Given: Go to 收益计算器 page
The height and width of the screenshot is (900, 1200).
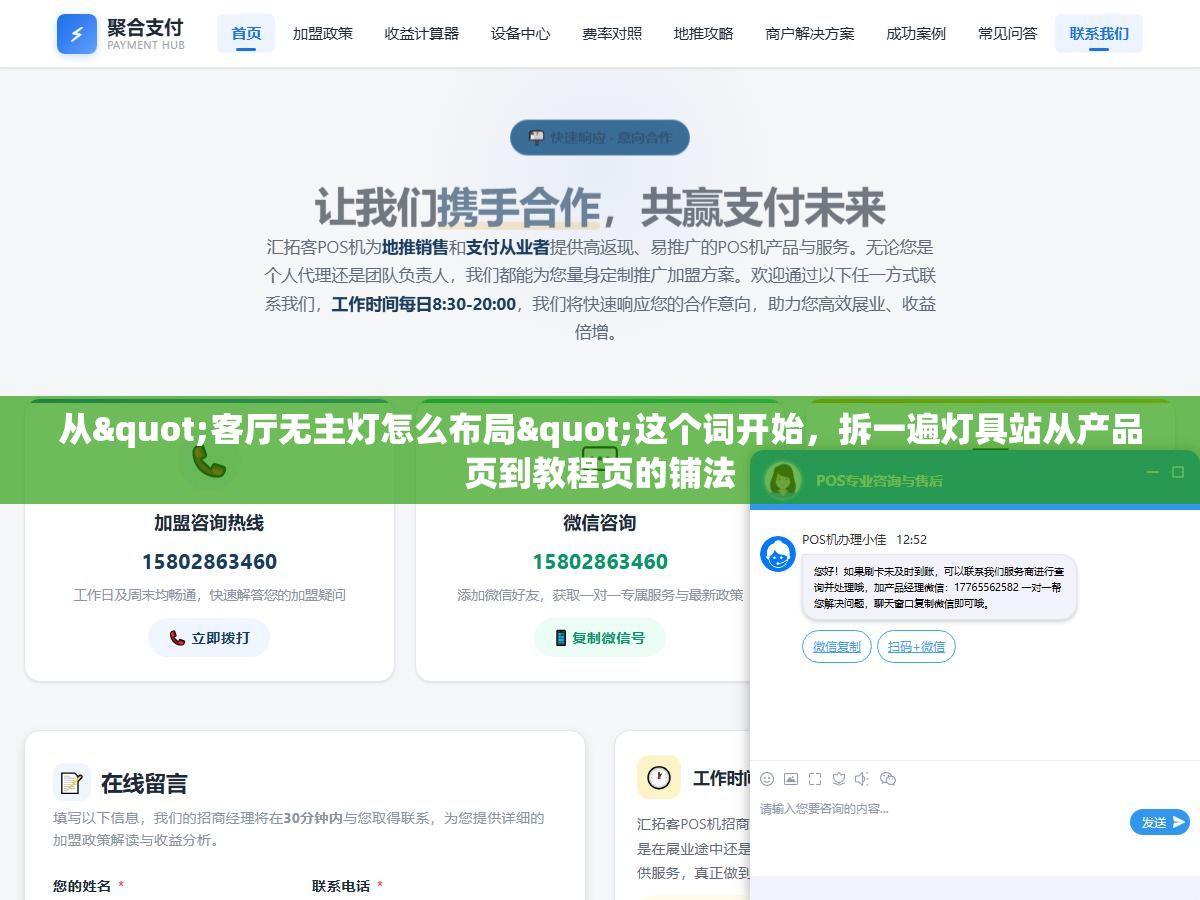Looking at the screenshot, I should (x=422, y=33).
